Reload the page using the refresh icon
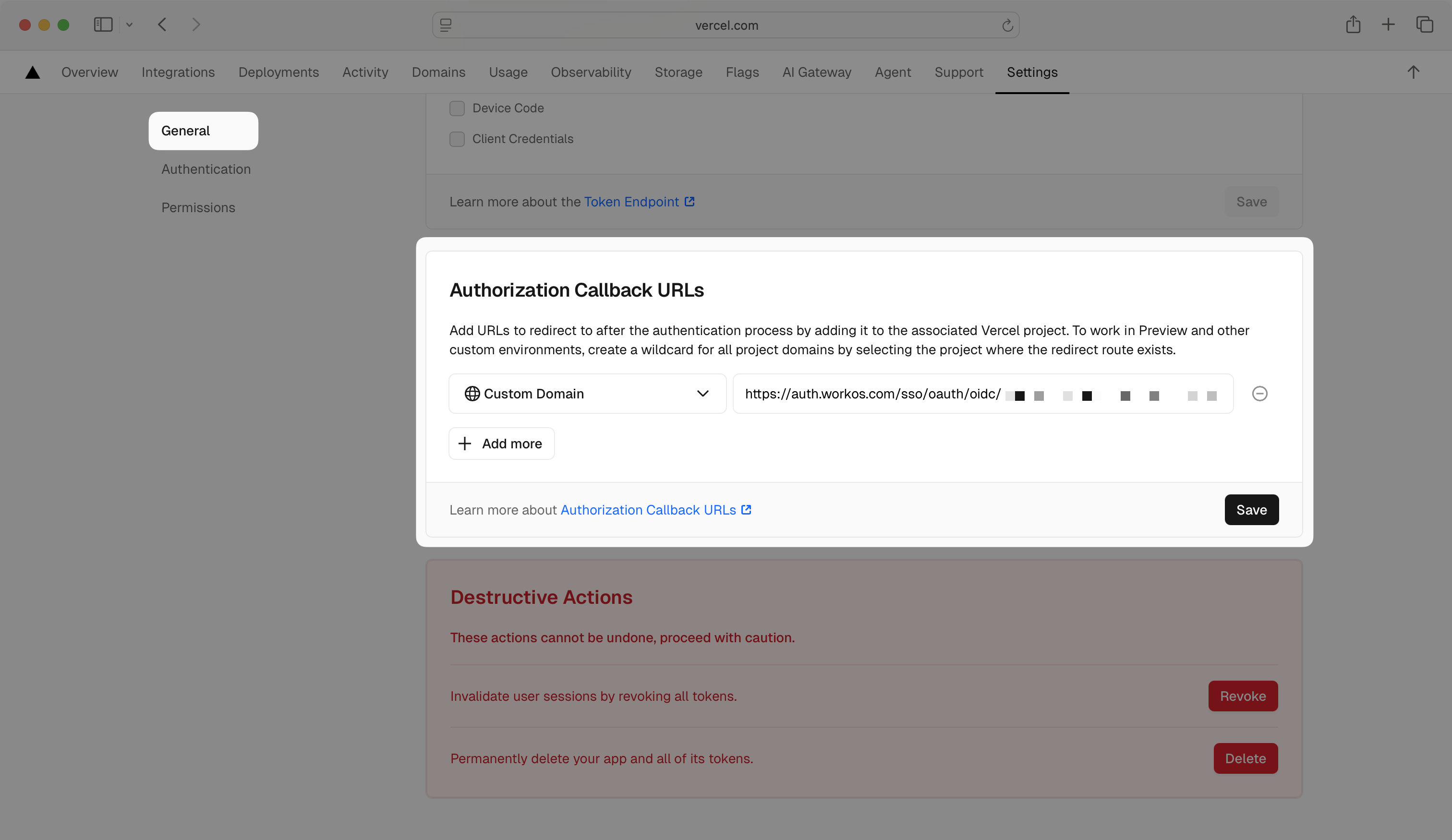 point(1007,25)
